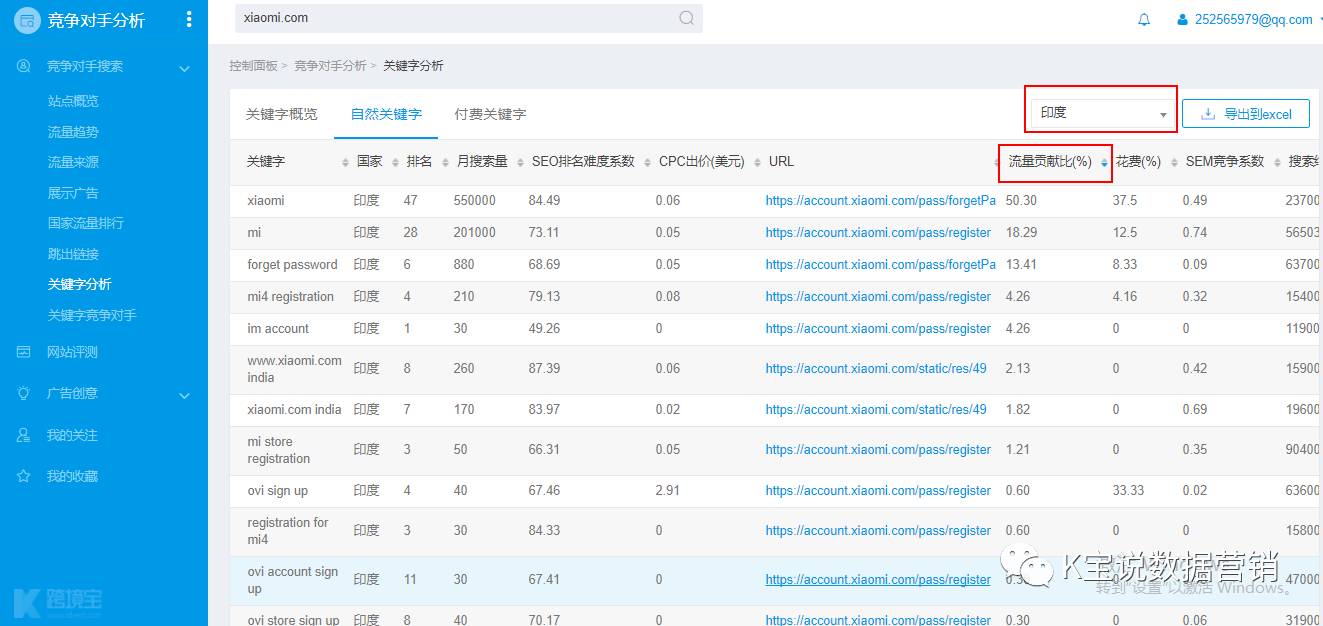Click the sort arrows of the 国家 column
This screenshot has height=626, width=1323.
click(x=395, y=162)
